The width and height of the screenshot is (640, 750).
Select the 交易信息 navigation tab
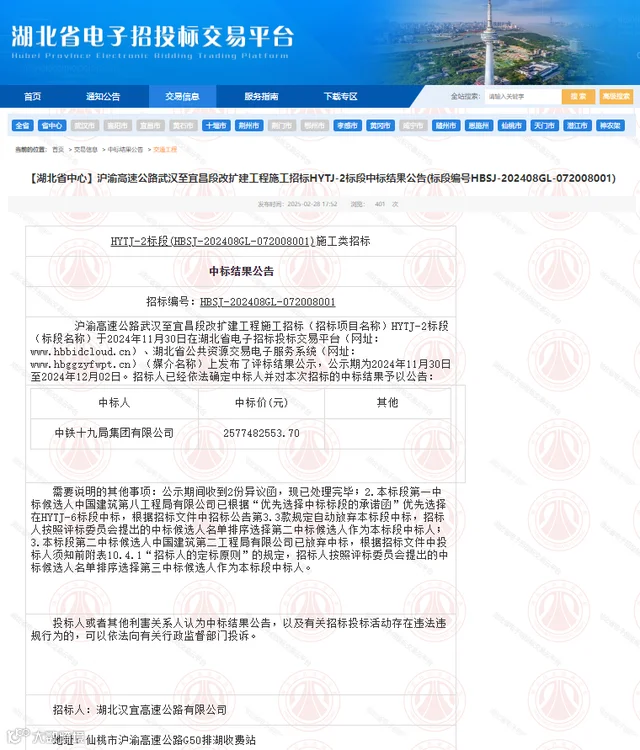(182, 97)
